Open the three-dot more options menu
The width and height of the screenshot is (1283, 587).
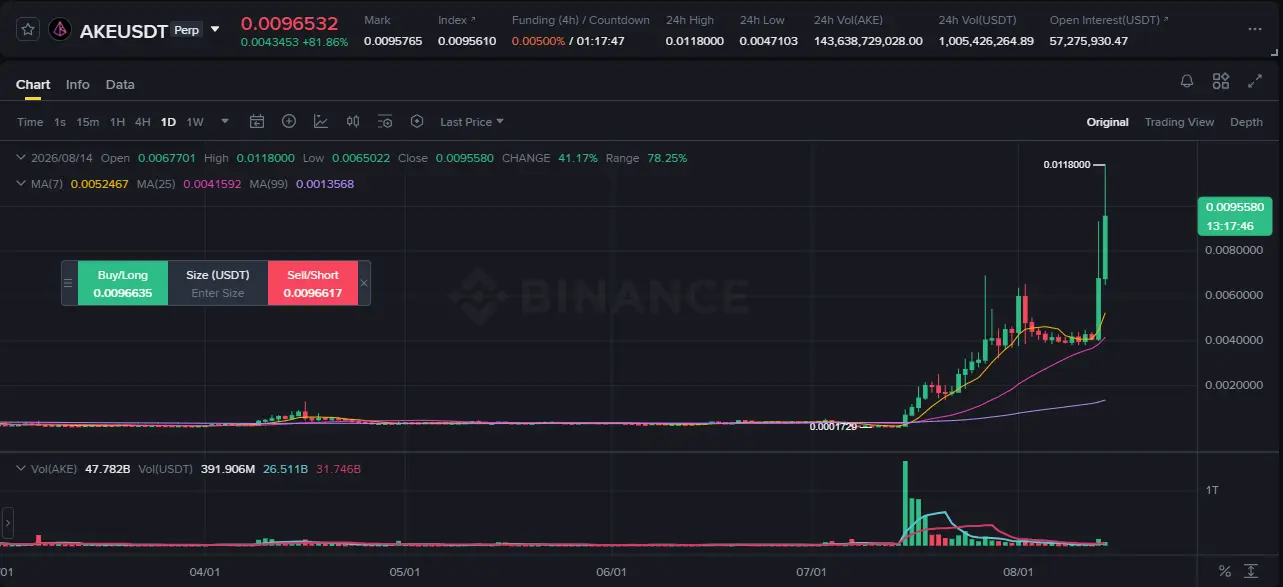[x=1255, y=30]
